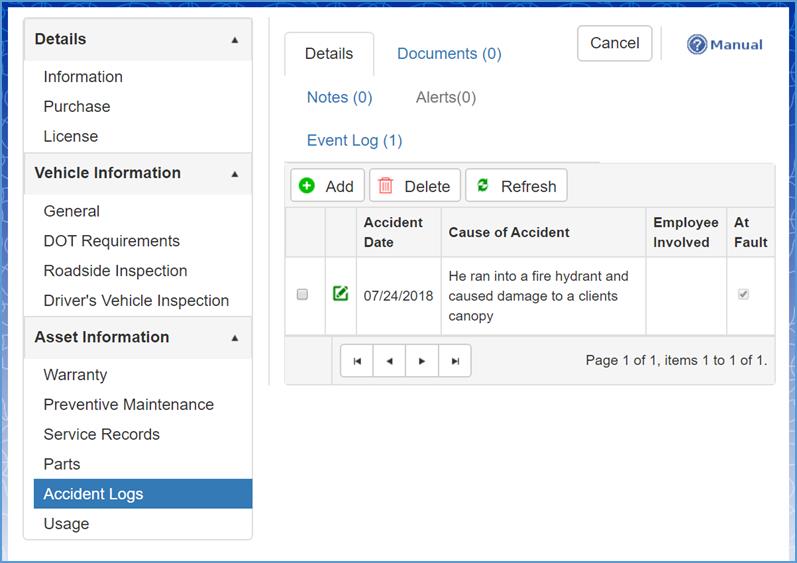This screenshot has width=797, height=563.
Task: Click the Add button with green plus
Action: 327,186
